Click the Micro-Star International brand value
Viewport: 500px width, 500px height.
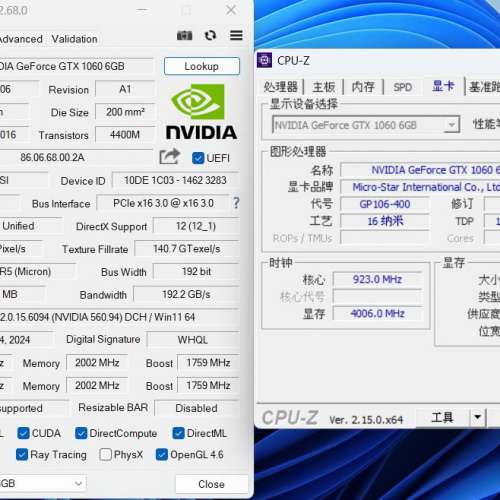point(420,187)
